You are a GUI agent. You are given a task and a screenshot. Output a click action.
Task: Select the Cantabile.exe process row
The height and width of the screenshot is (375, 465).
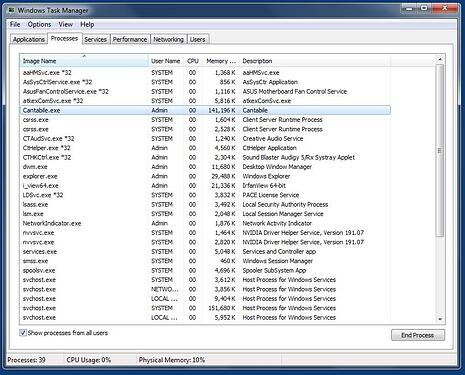[205, 110]
